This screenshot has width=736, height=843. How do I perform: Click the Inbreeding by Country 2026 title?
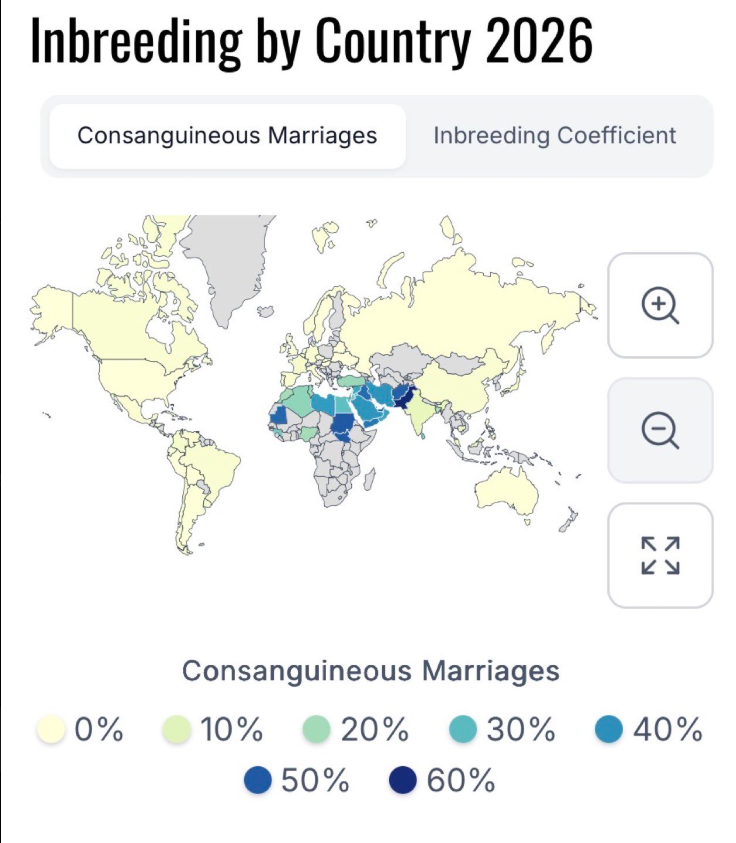[x=312, y=41]
